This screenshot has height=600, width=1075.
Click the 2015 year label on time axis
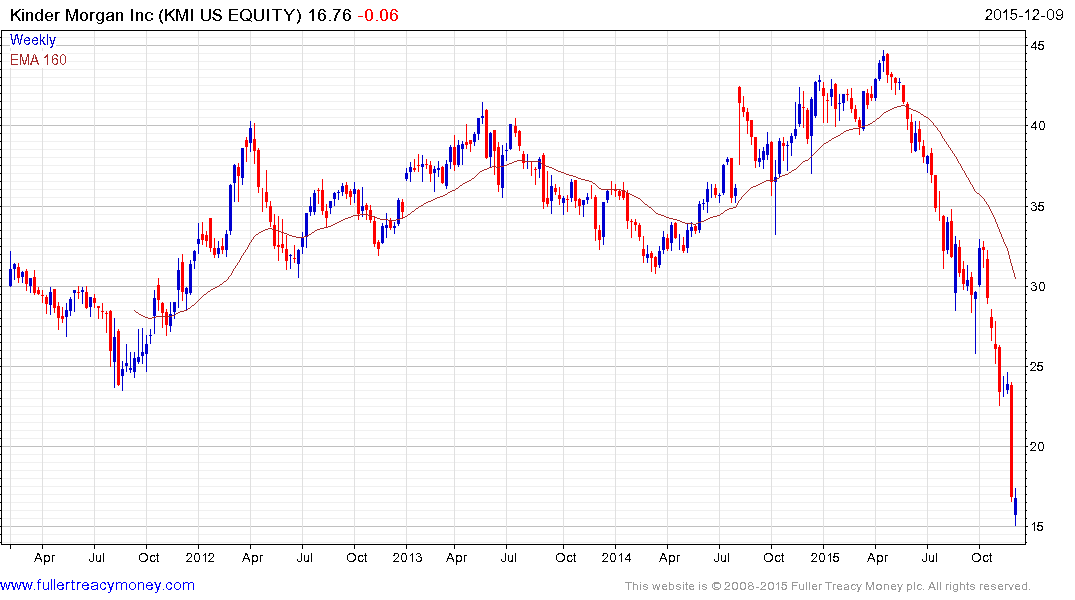tap(825, 557)
